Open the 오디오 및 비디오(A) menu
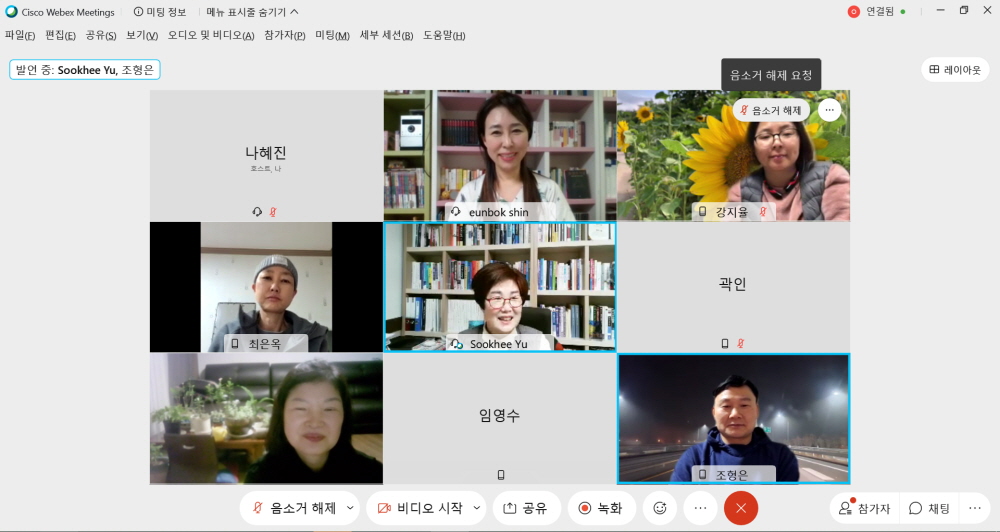 [211, 36]
